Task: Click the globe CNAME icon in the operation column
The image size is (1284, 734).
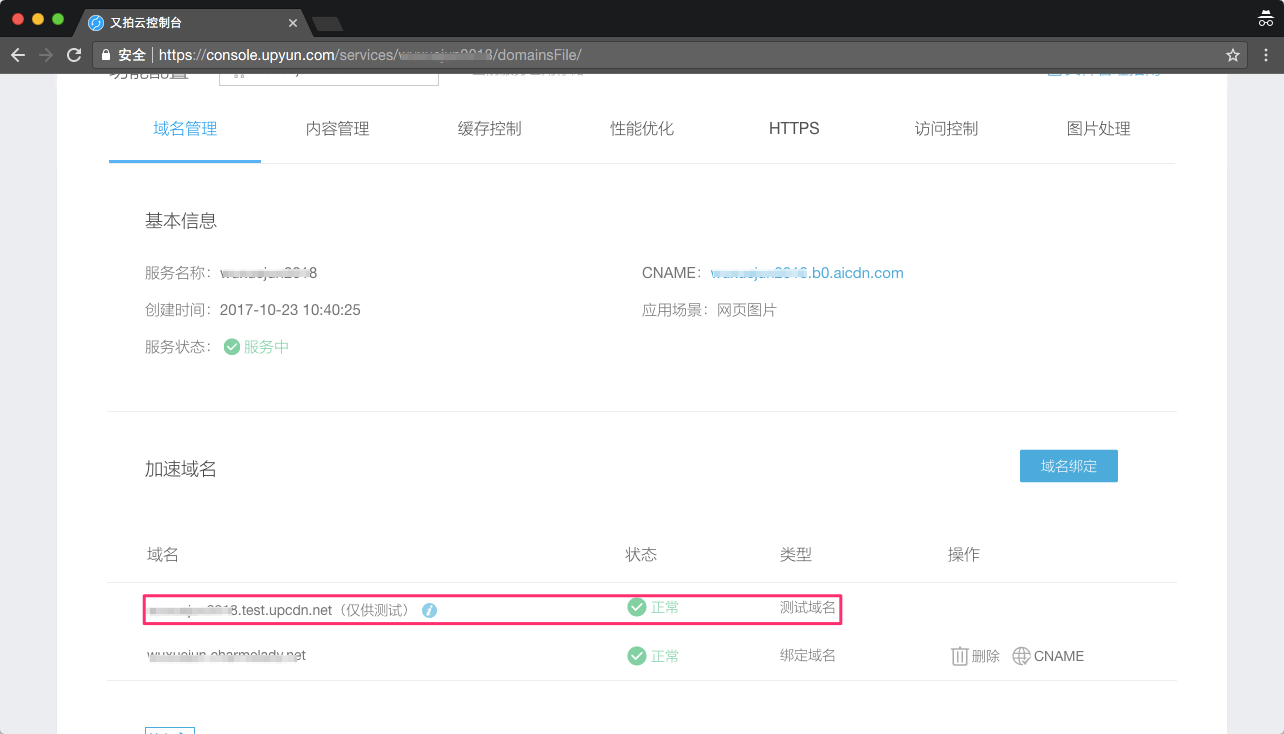Action: pos(1021,656)
